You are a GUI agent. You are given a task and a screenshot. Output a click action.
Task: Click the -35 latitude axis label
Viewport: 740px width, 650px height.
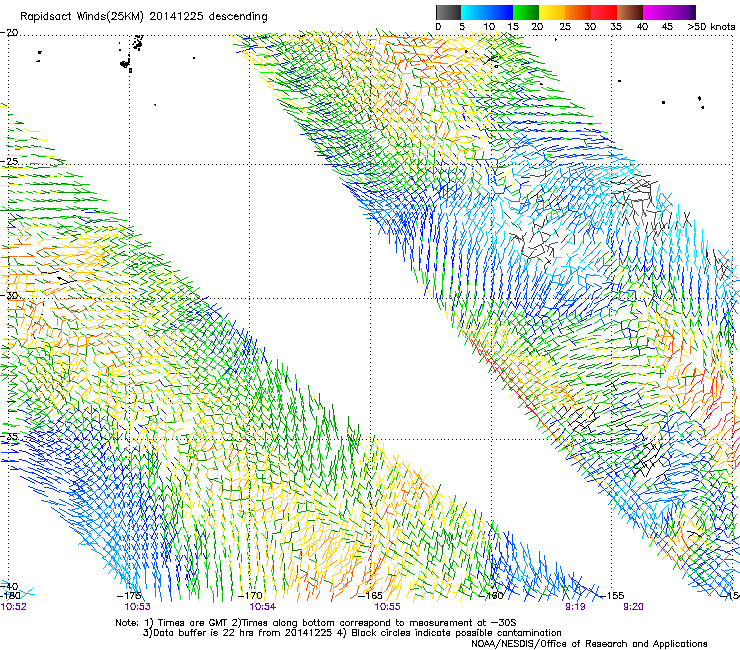pyautogui.click(x=9, y=437)
